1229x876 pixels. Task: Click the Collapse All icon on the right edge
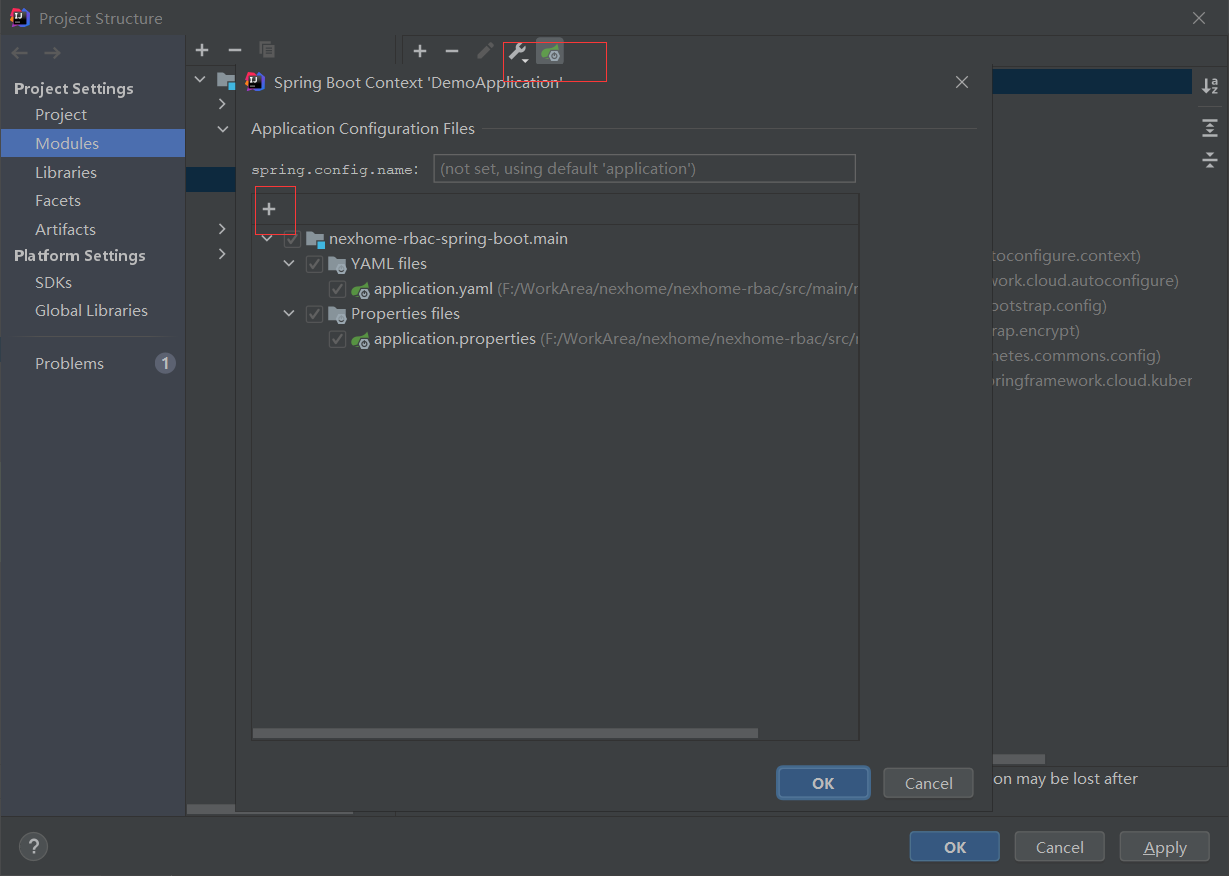point(1210,159)
